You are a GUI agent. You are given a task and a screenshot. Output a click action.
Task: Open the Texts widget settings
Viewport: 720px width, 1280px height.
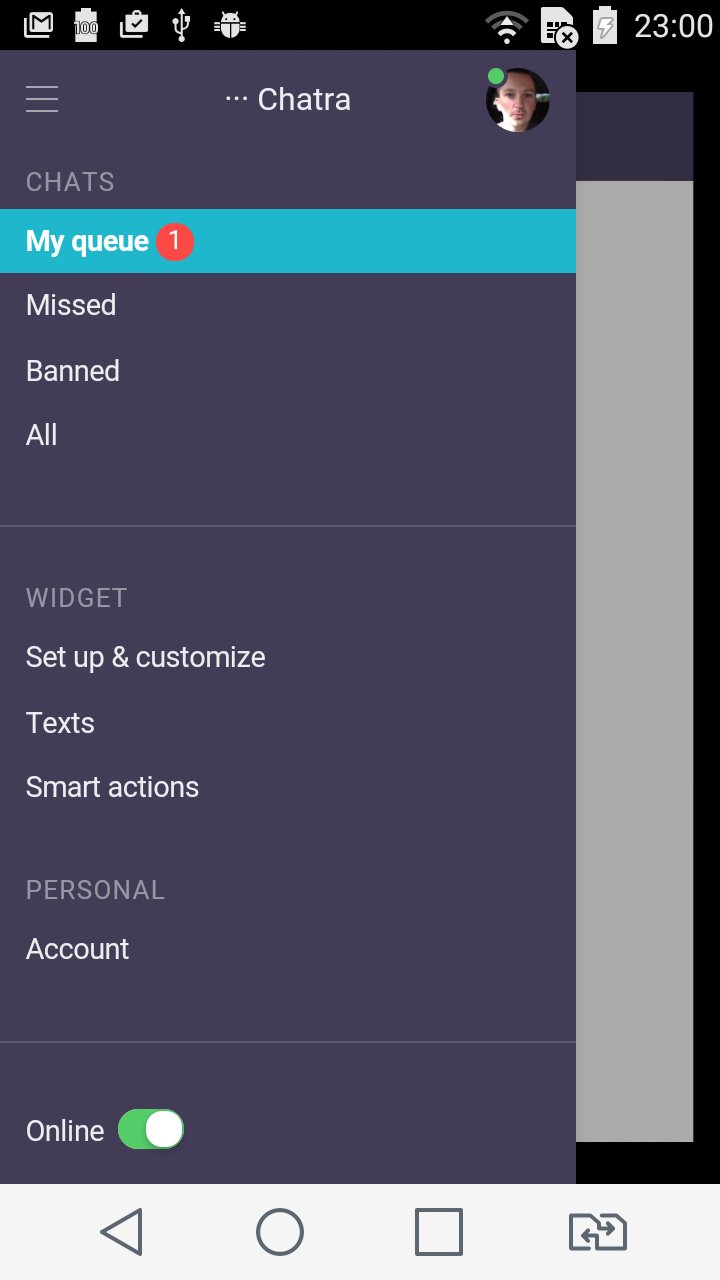288,723
